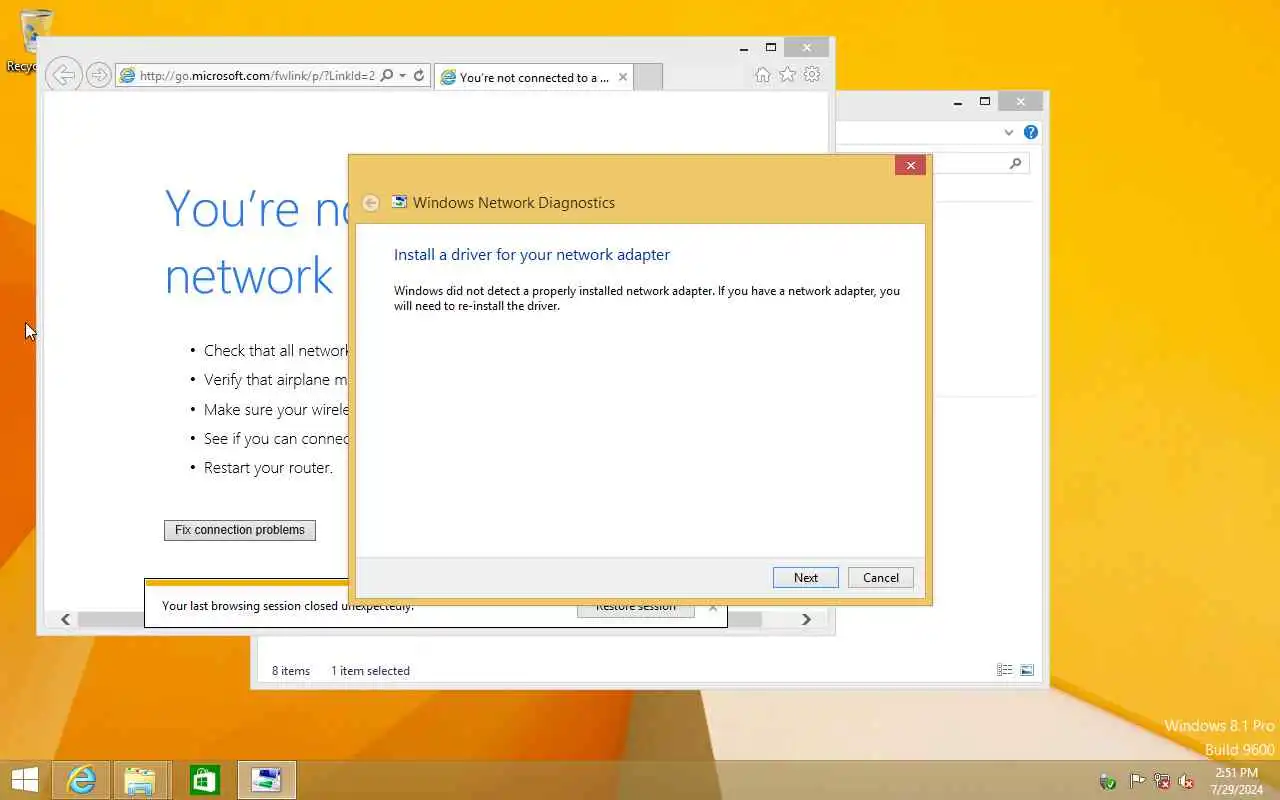Click "Your last browsing session closed unexpectedly" notification text

(x=288, y=606)
